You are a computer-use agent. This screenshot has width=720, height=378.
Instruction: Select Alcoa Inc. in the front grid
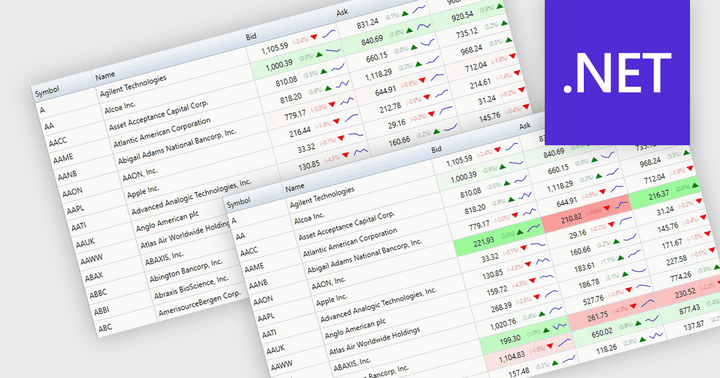pos(309,219)
